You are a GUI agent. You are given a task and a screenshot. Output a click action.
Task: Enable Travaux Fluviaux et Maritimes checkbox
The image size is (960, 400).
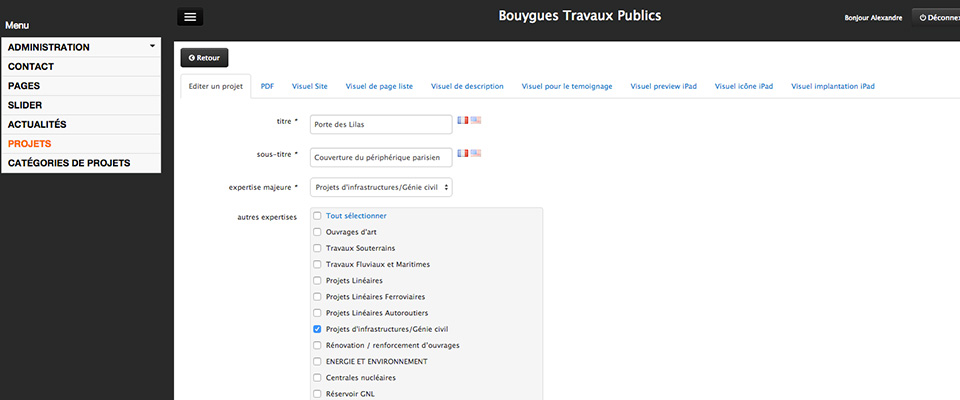tap(317, 264)
